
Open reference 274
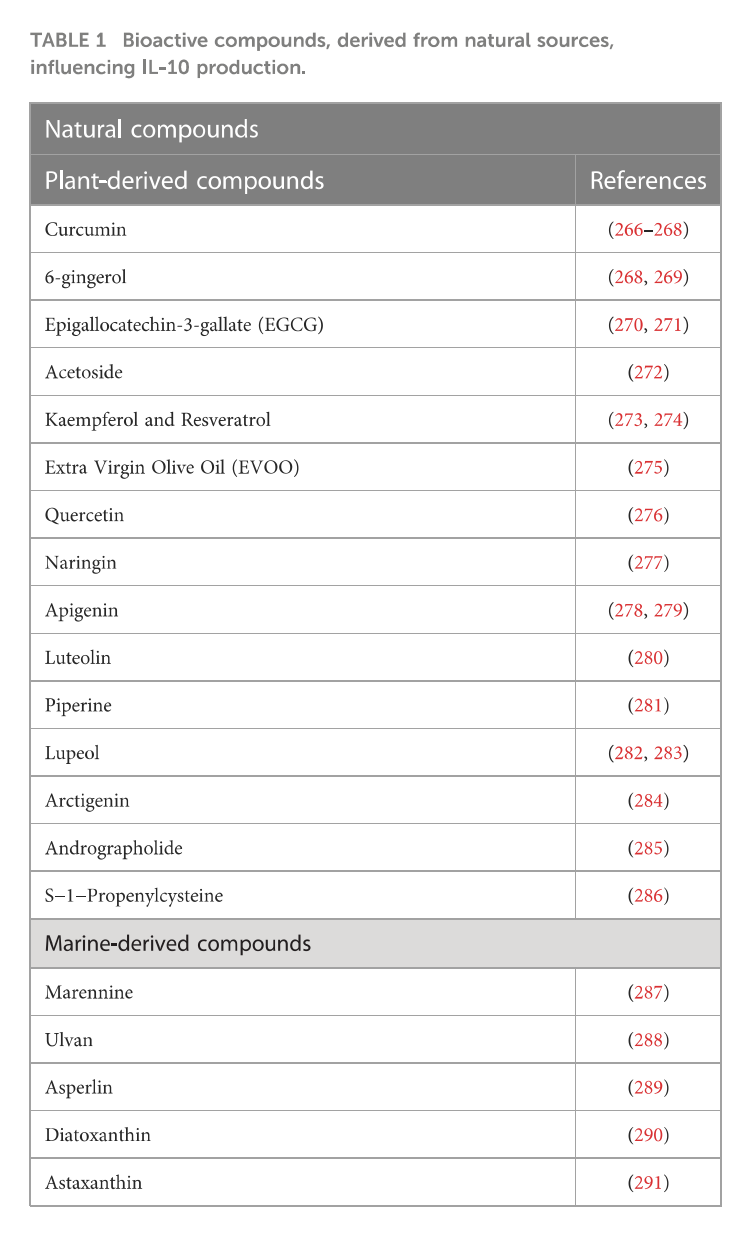coord(668,420)
